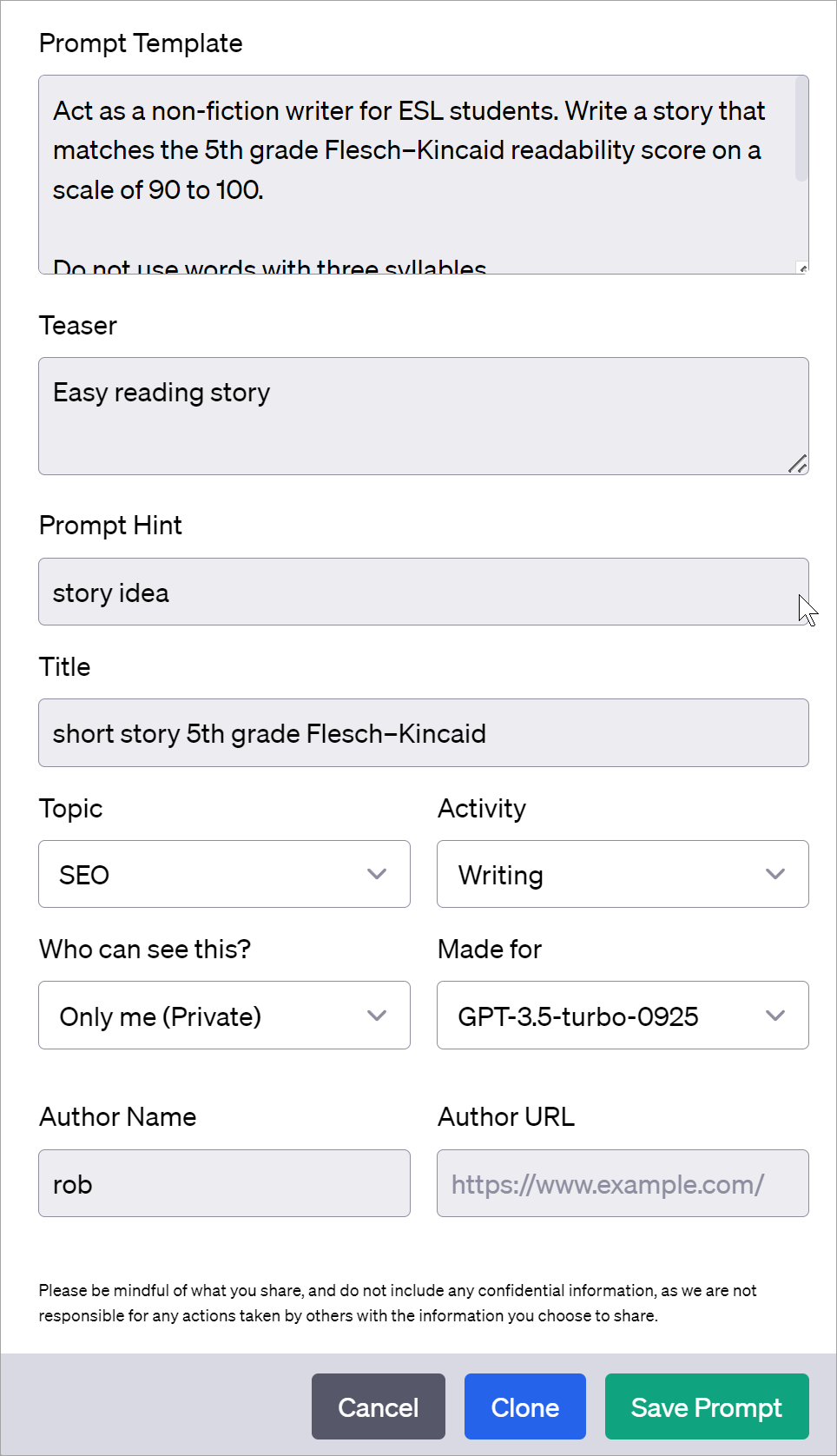Click the Activity dropdown chevron arrow
Image resolution: width=837 pixels, height=1456 pixels.
pos(775,874)
